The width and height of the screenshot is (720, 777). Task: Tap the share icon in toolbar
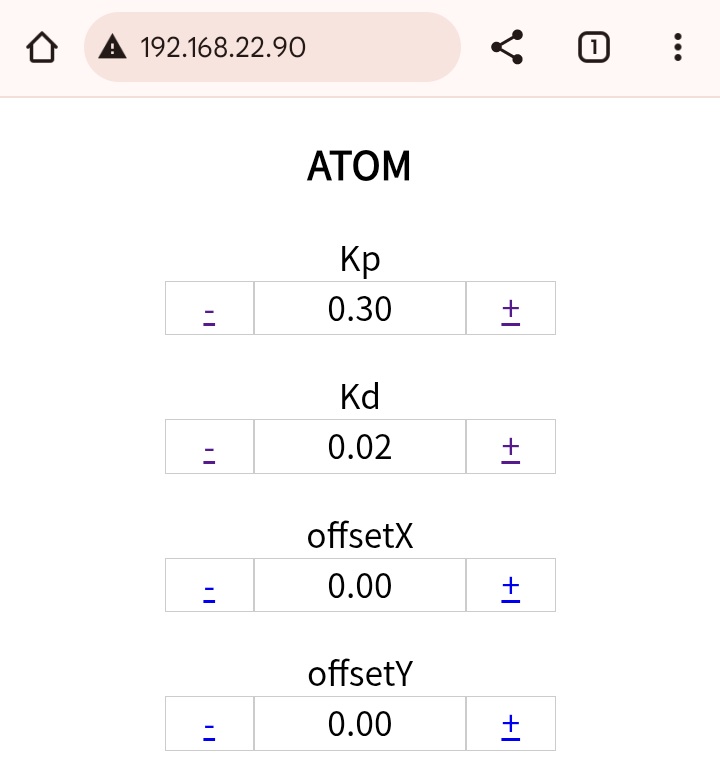[x=507, y=48]
